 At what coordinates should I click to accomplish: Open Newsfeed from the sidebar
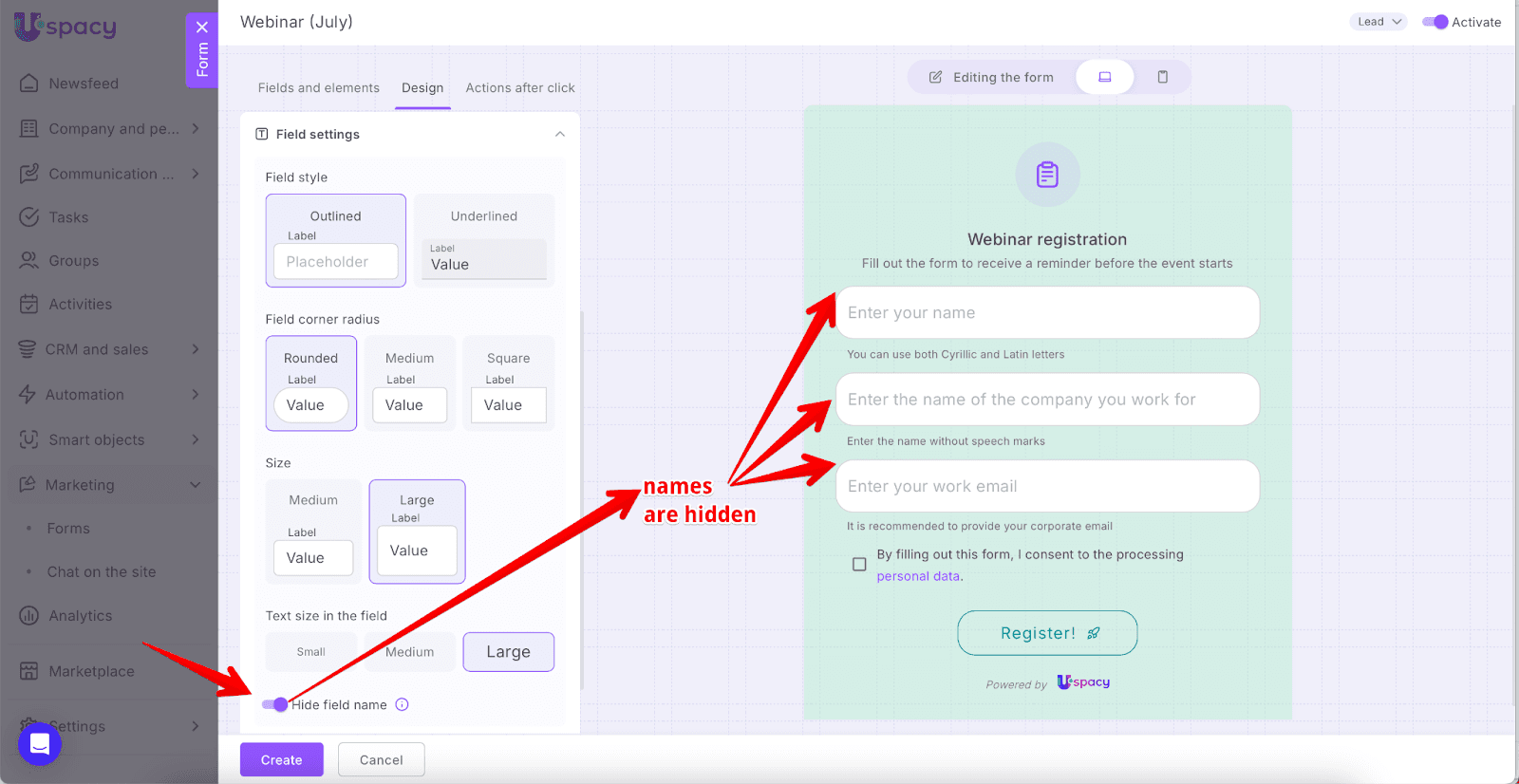(84, 84)
